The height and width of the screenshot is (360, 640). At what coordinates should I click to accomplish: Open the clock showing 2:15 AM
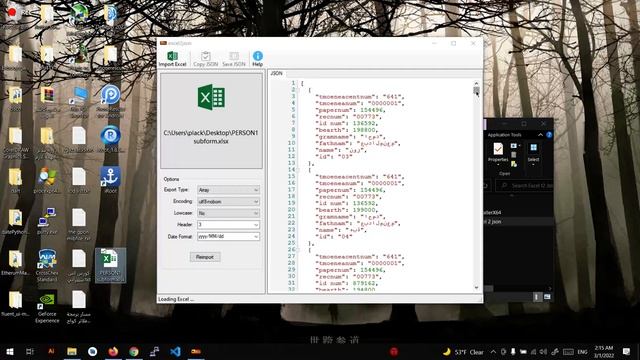click(x=604, y=351)
